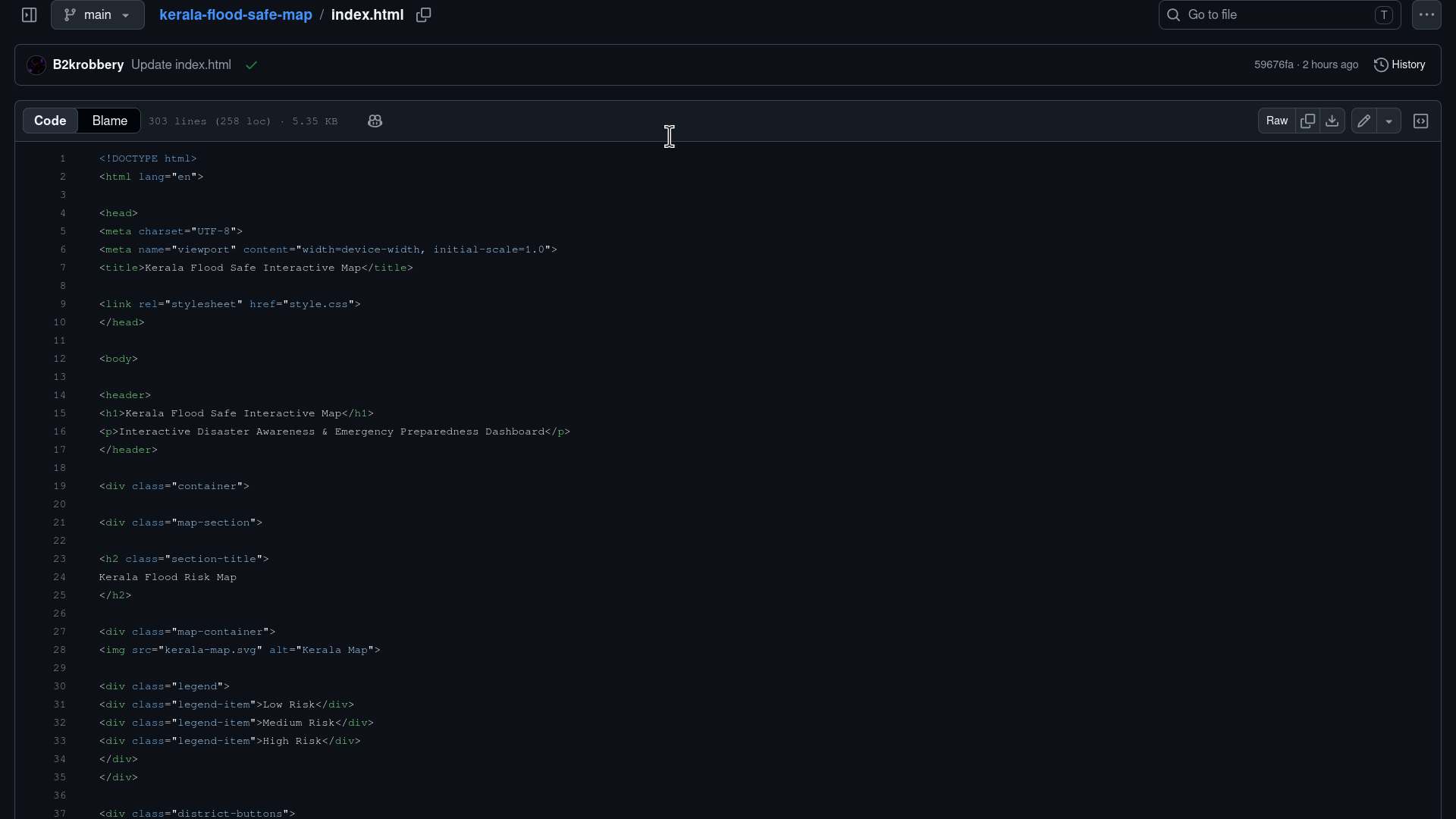The height and width of the screenshot is (819, 1456).
Task: Switch to the Code tab
Action: tap(50, 121)
